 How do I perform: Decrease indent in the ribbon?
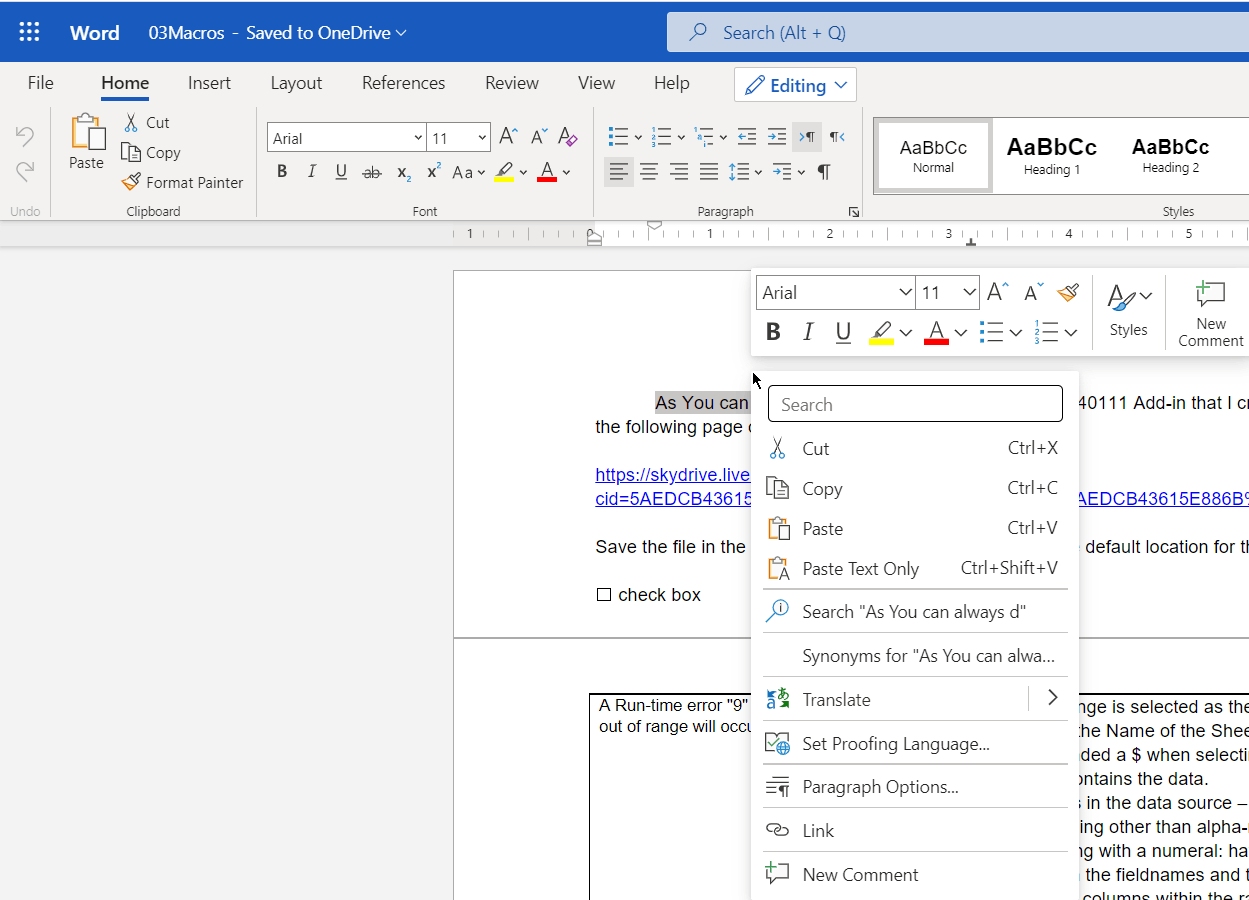point(747,137)
